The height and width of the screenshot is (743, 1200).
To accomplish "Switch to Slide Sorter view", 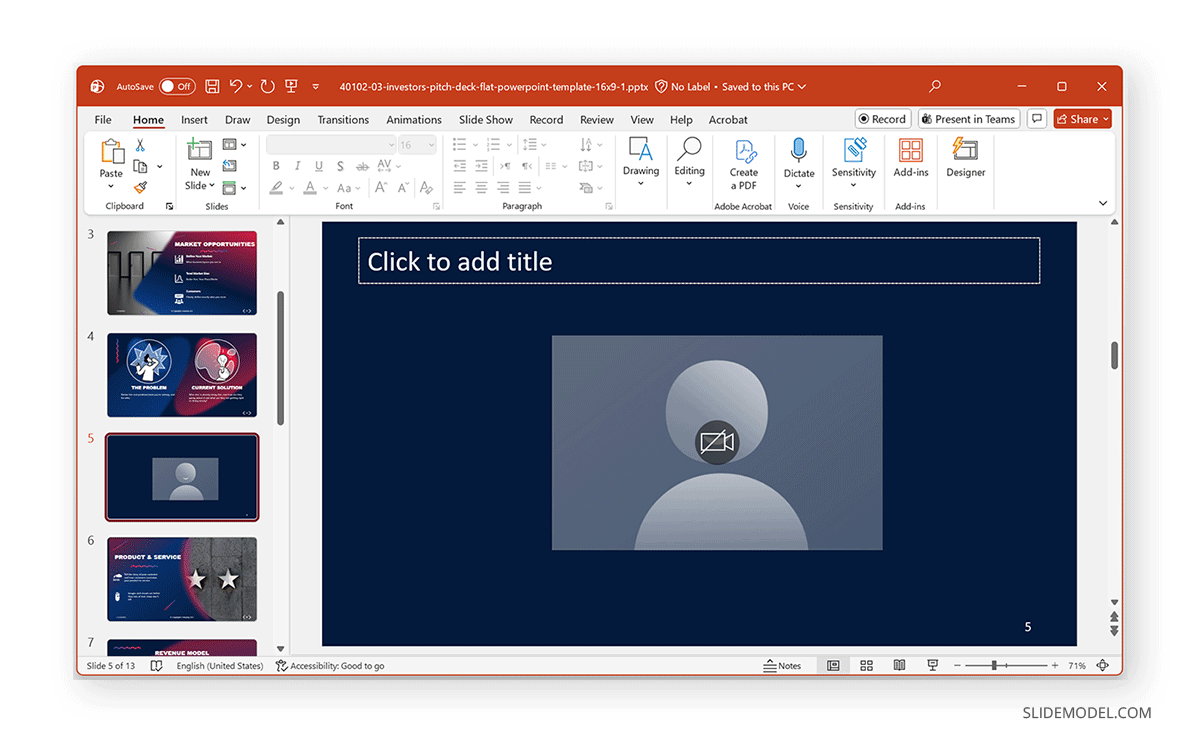I will (x=866, y=665).
